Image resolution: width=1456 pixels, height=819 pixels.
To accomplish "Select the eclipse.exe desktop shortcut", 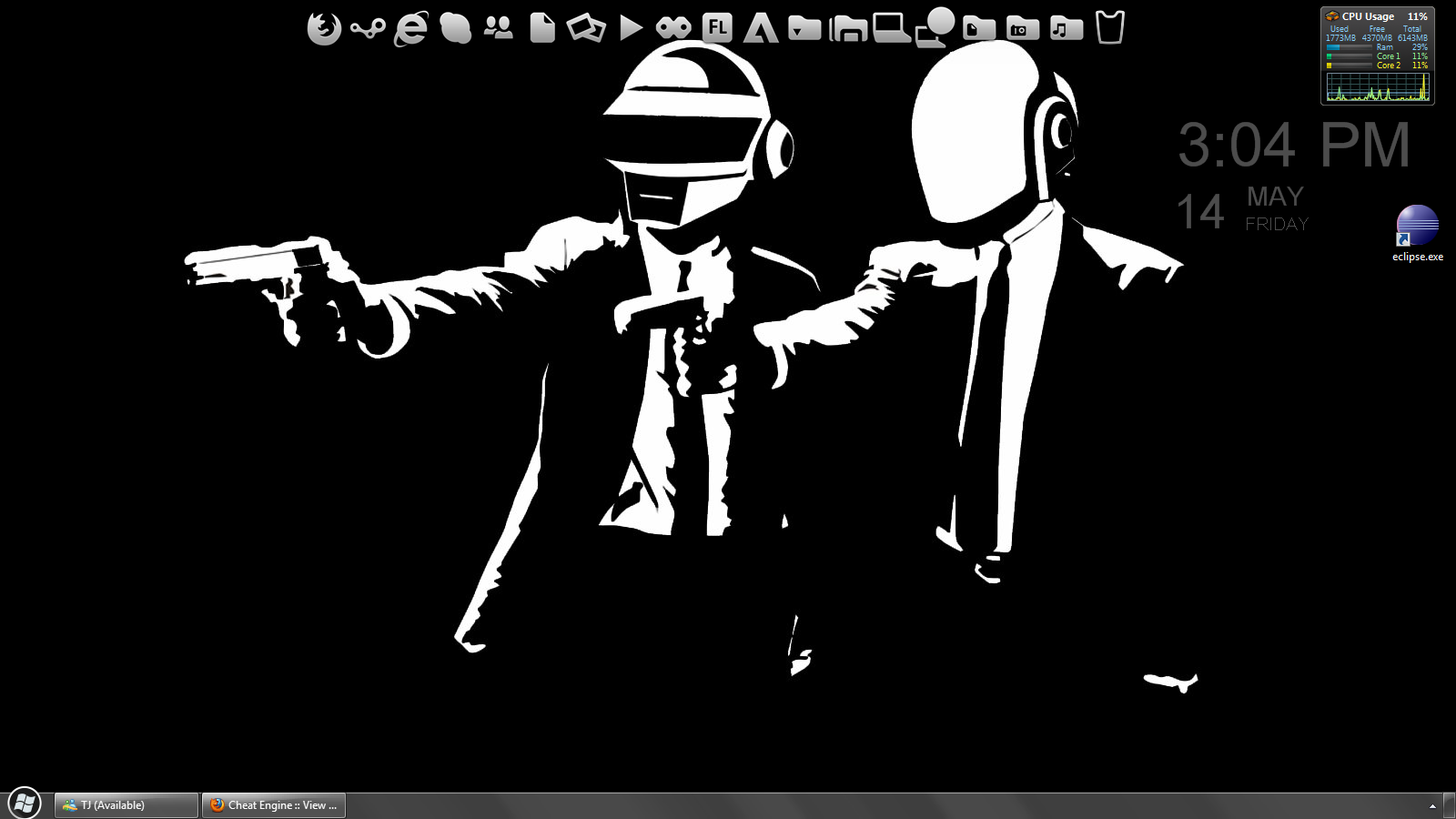I will point(1417,234).
